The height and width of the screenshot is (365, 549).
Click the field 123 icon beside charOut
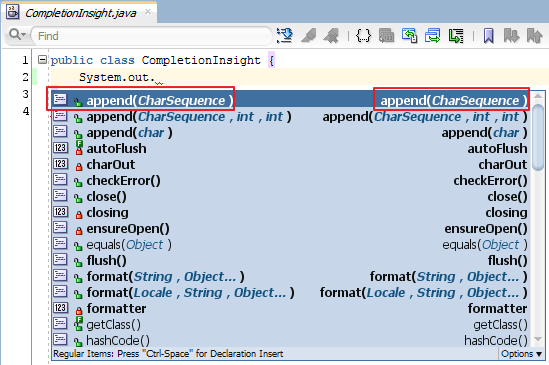[60, 164]
